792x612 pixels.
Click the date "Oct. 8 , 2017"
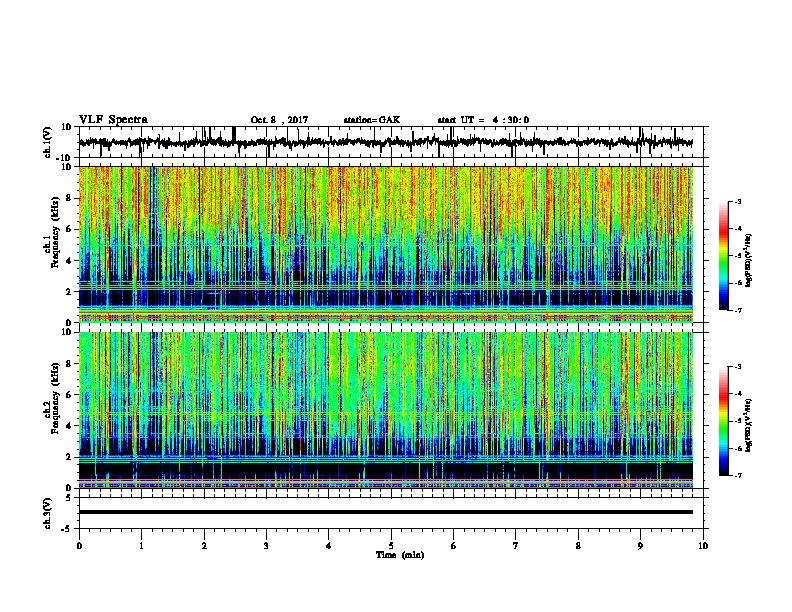tap(279, 120)
